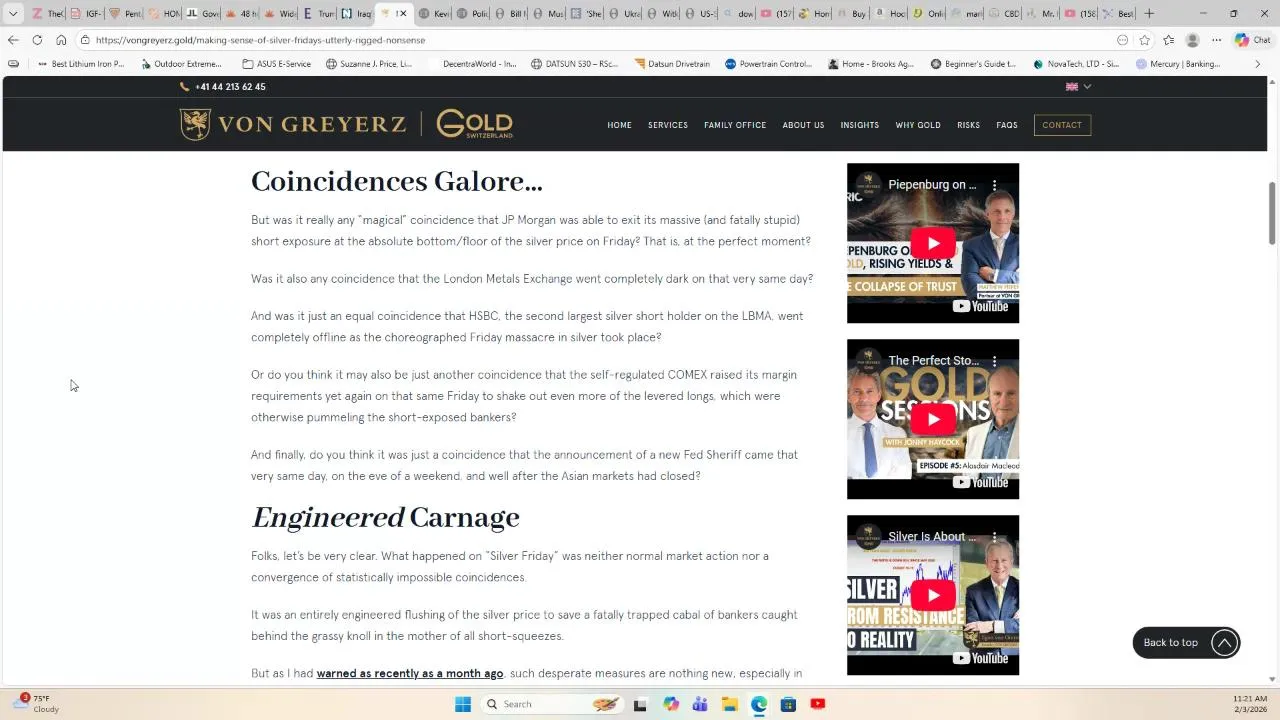Switch to the Gov tab
Screen dimensions: 1280x720
(204, 14)
